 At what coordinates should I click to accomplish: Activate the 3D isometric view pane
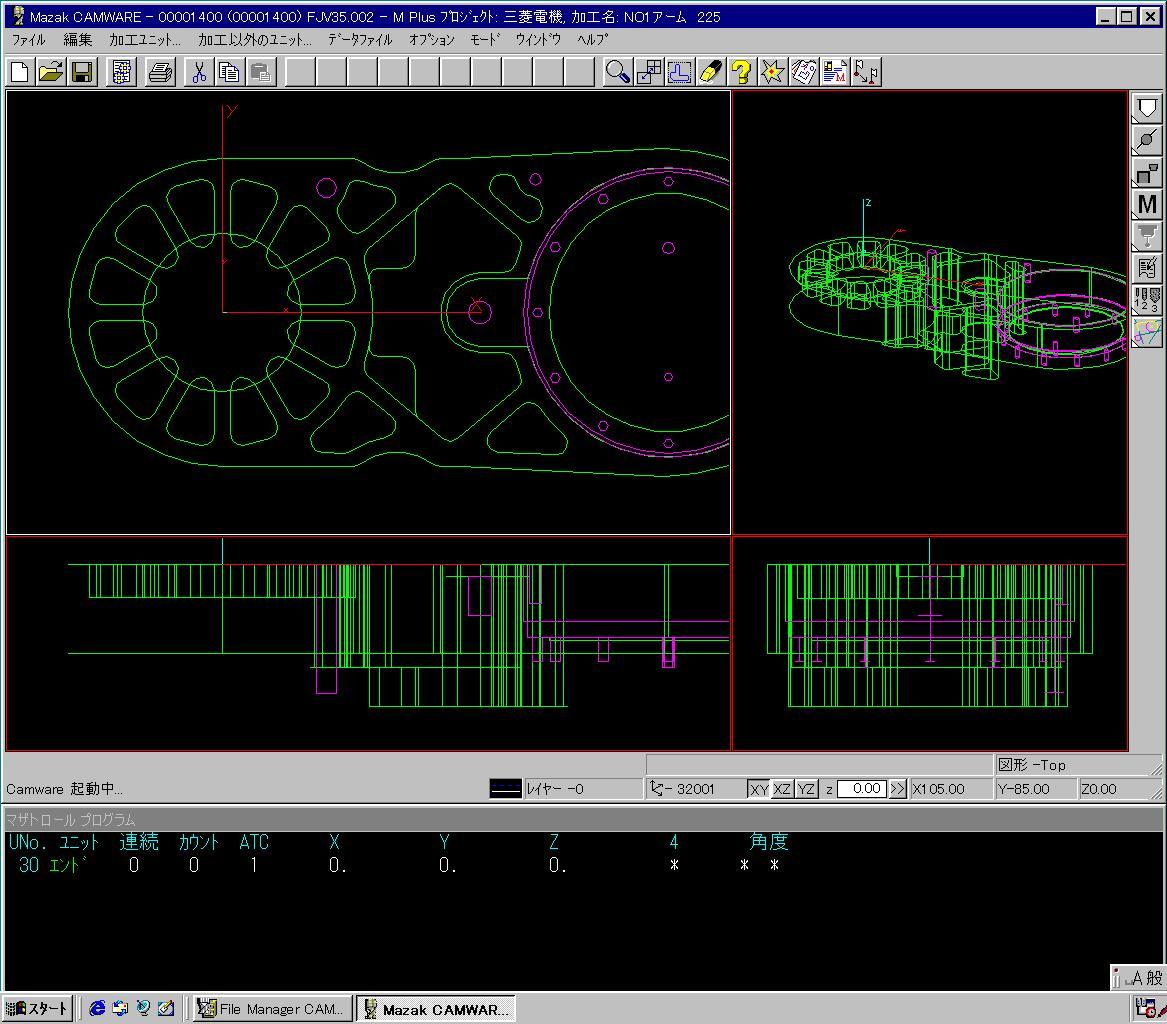(x=930, y=313)
